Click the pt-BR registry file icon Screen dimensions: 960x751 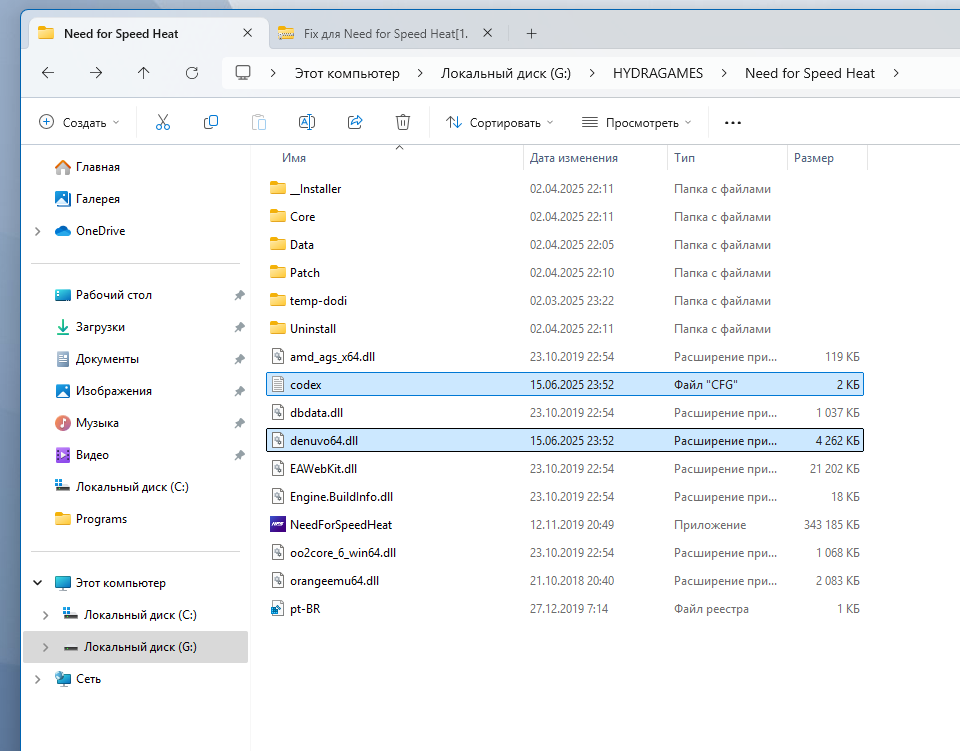[278, 608]
